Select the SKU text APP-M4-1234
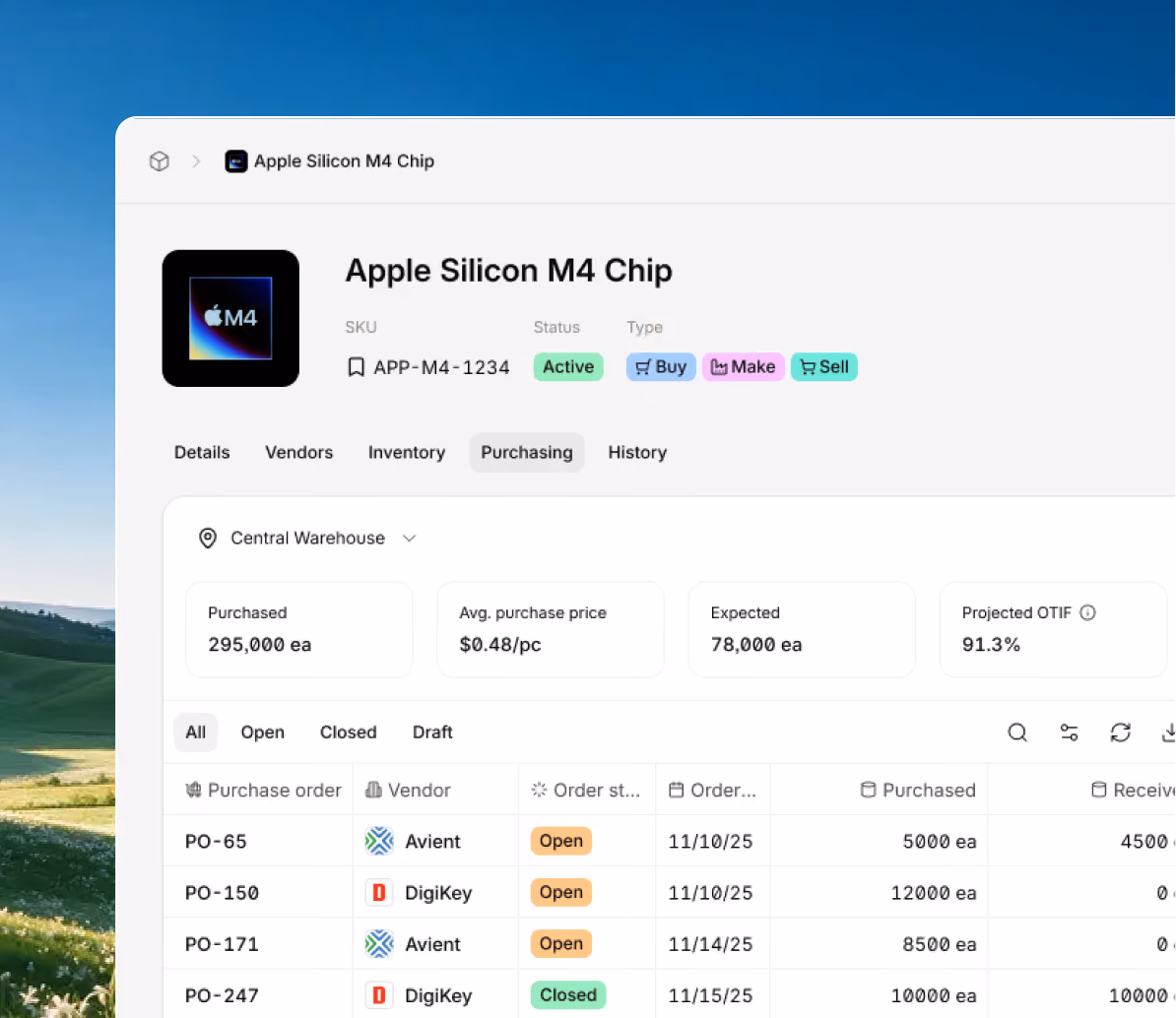1176x1018 pixels. [441, 367]
